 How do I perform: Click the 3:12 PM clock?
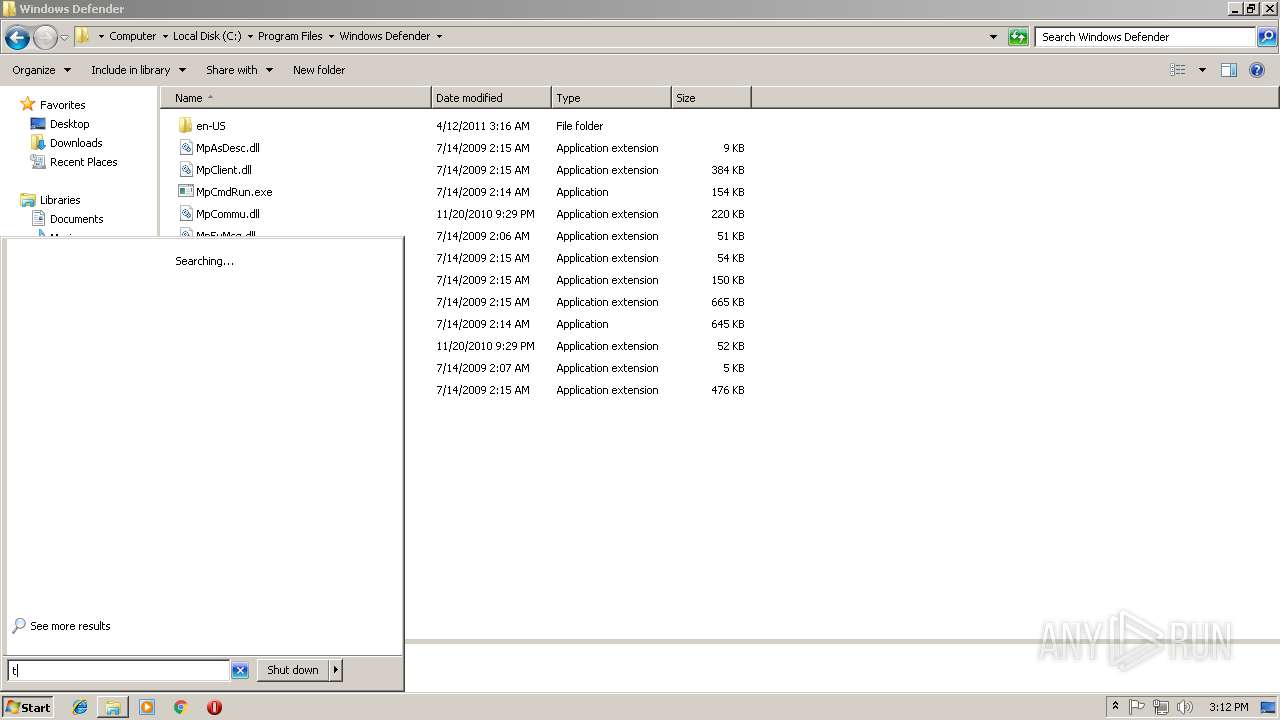(1228, 707)
